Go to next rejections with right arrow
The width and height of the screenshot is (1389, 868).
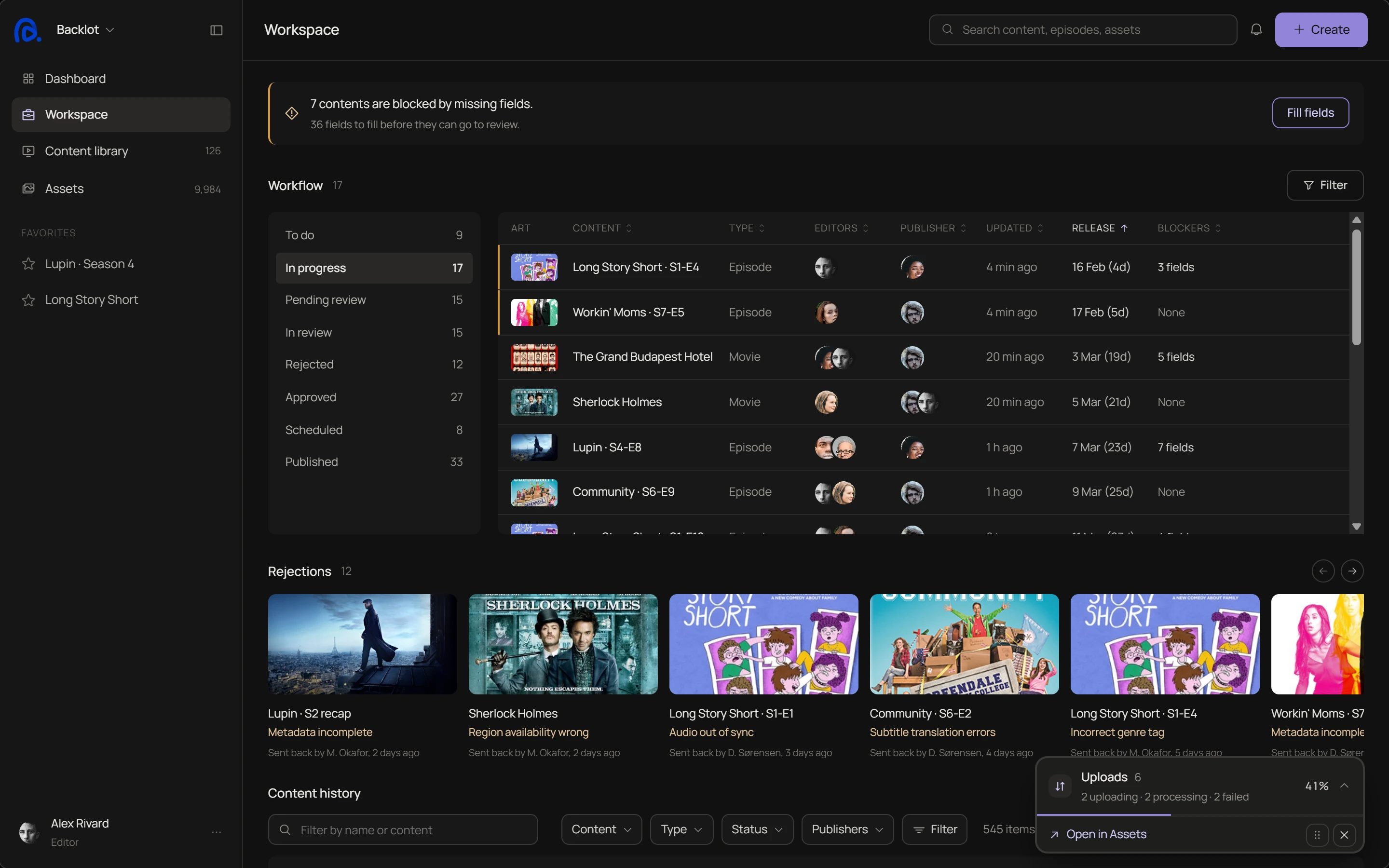point(1352,570)
